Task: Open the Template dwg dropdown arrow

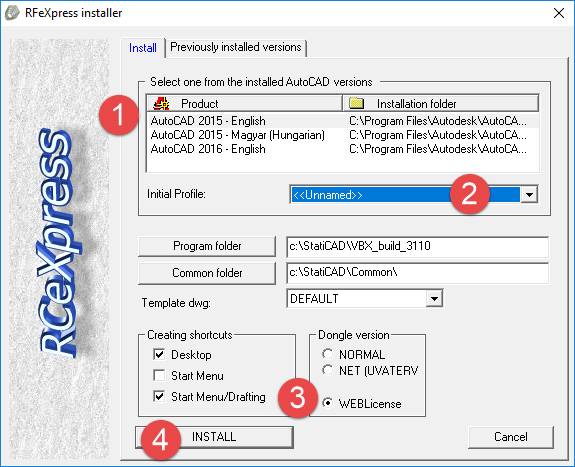Action: (x=434, y=298)
